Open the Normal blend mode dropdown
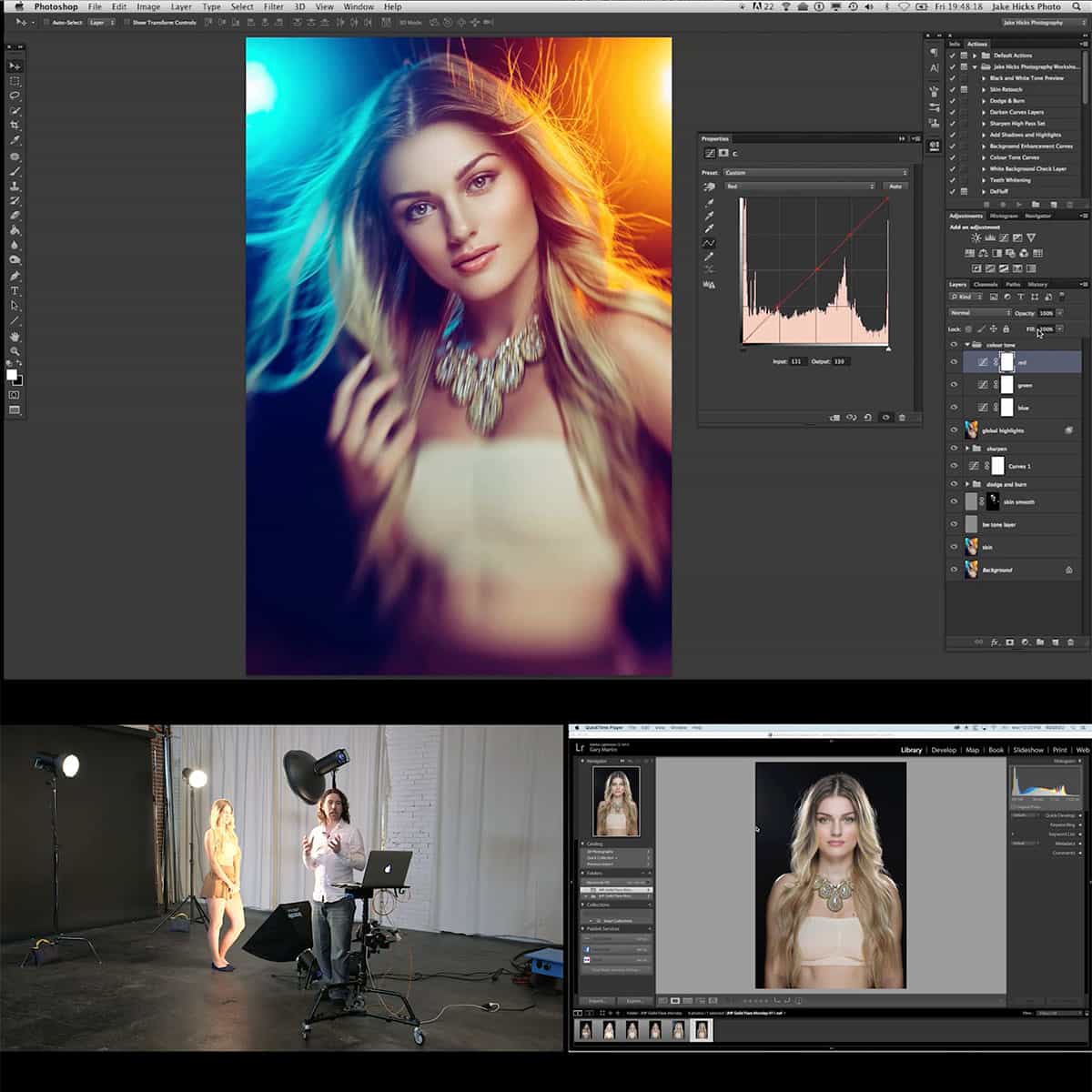This screenshot has width=1092, height=1092. [x=979, y=313]
